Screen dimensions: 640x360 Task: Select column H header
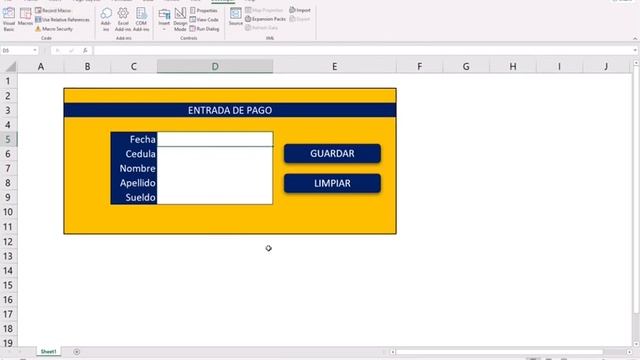click(513, 67)
